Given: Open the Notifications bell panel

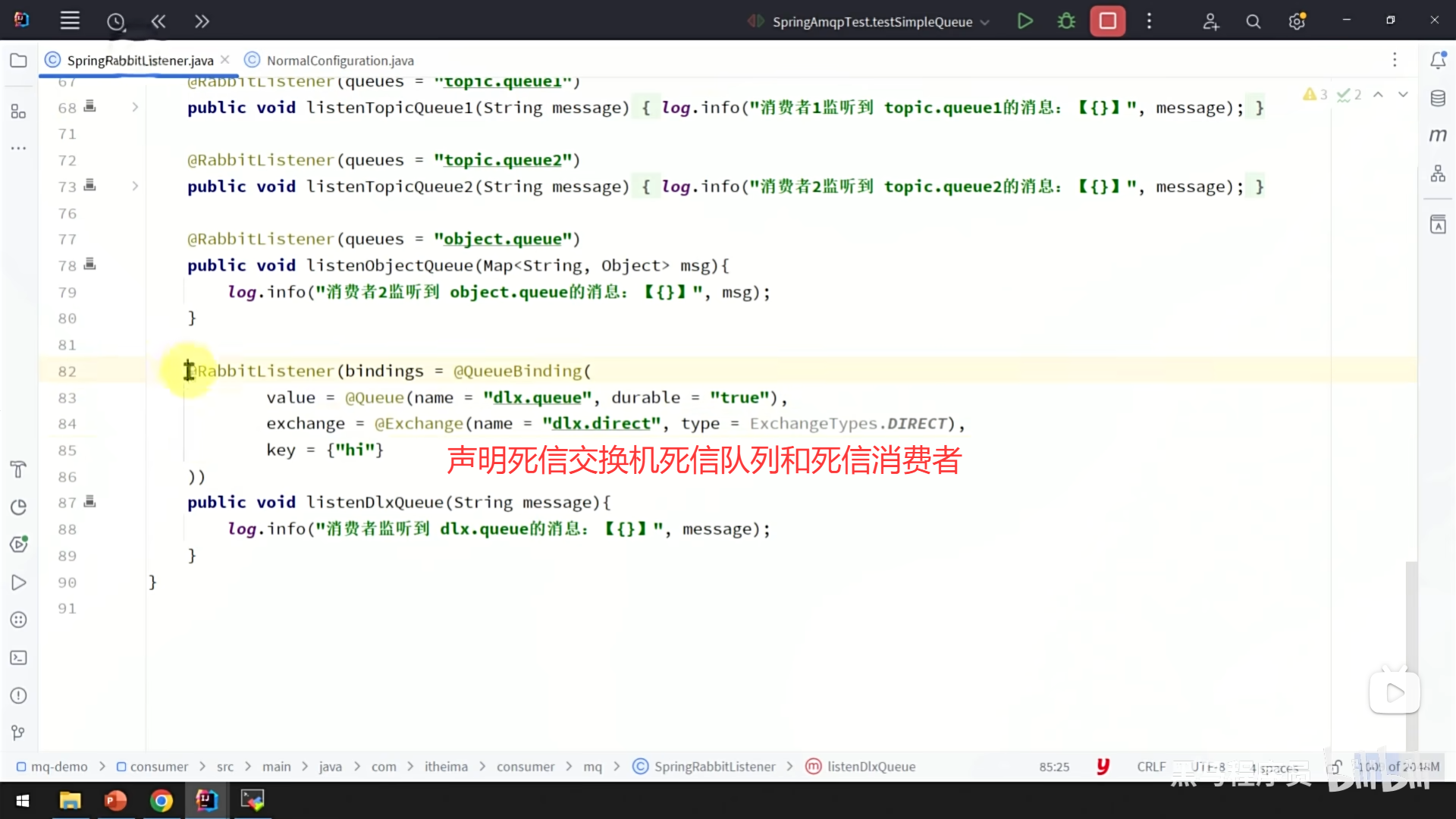Looking at the screenshot, I should point(1438,61).
